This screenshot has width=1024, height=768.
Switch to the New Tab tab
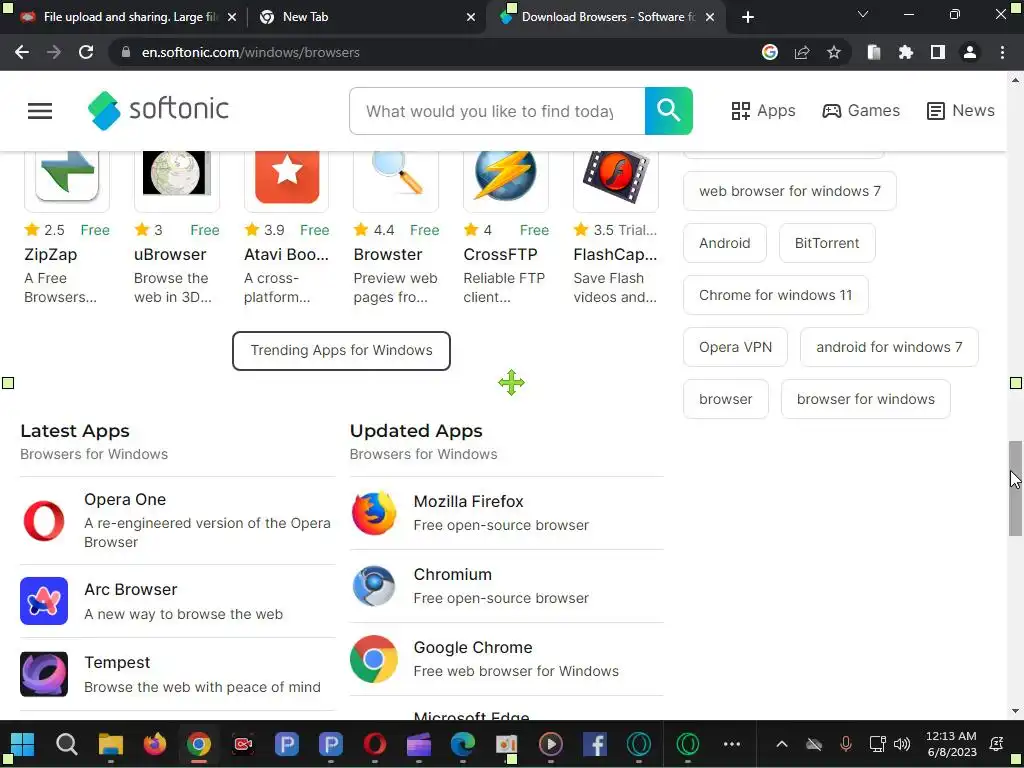(x=366, y=17)
